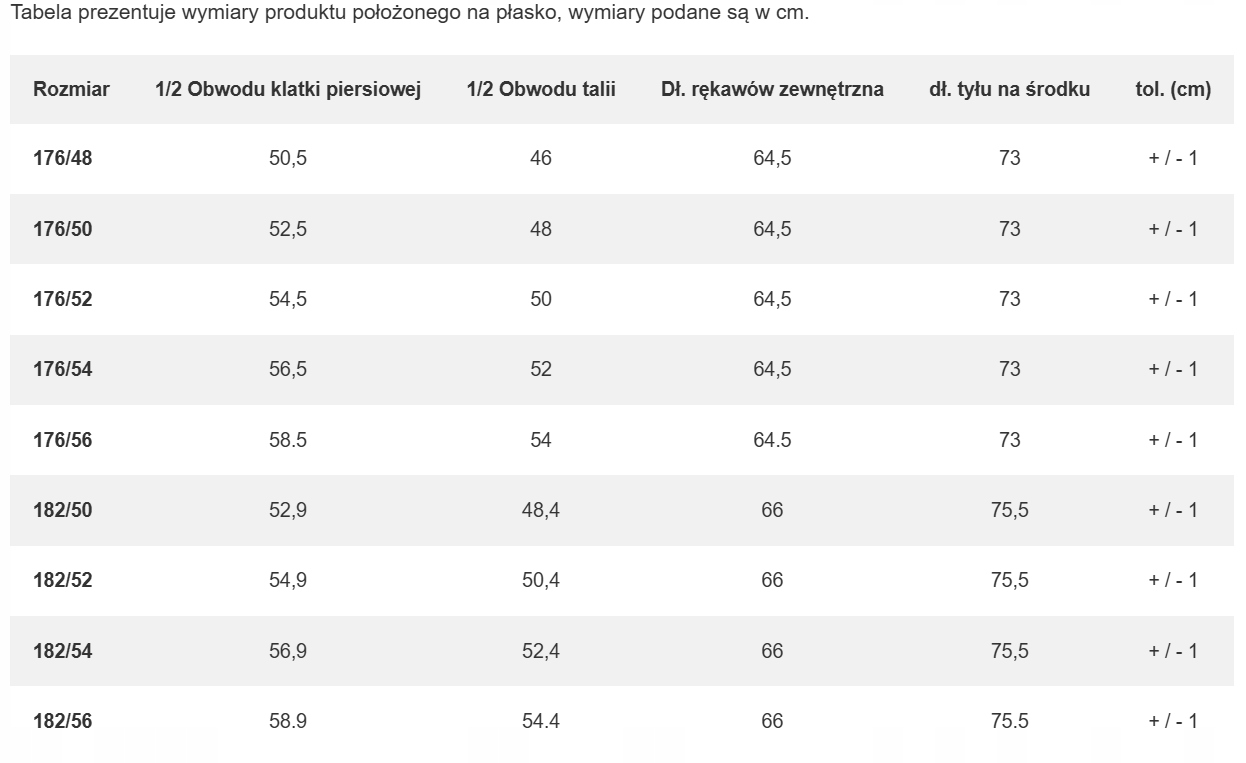Screen dimensions: 1246x763
Task: Click the 50,5 chest measurement cell
Action: coord(288,158)
